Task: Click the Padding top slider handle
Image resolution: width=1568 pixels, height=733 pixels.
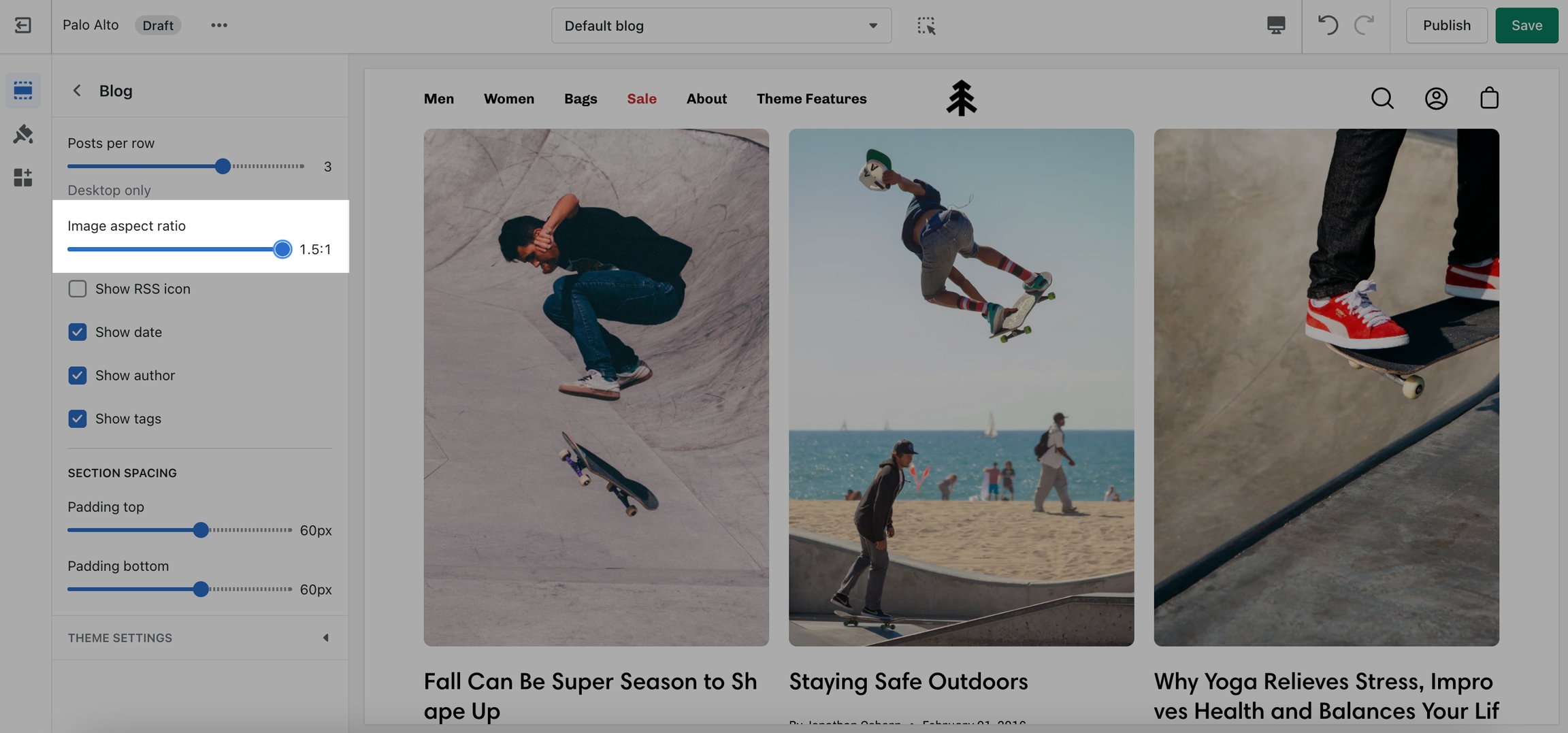Action: 201,530
